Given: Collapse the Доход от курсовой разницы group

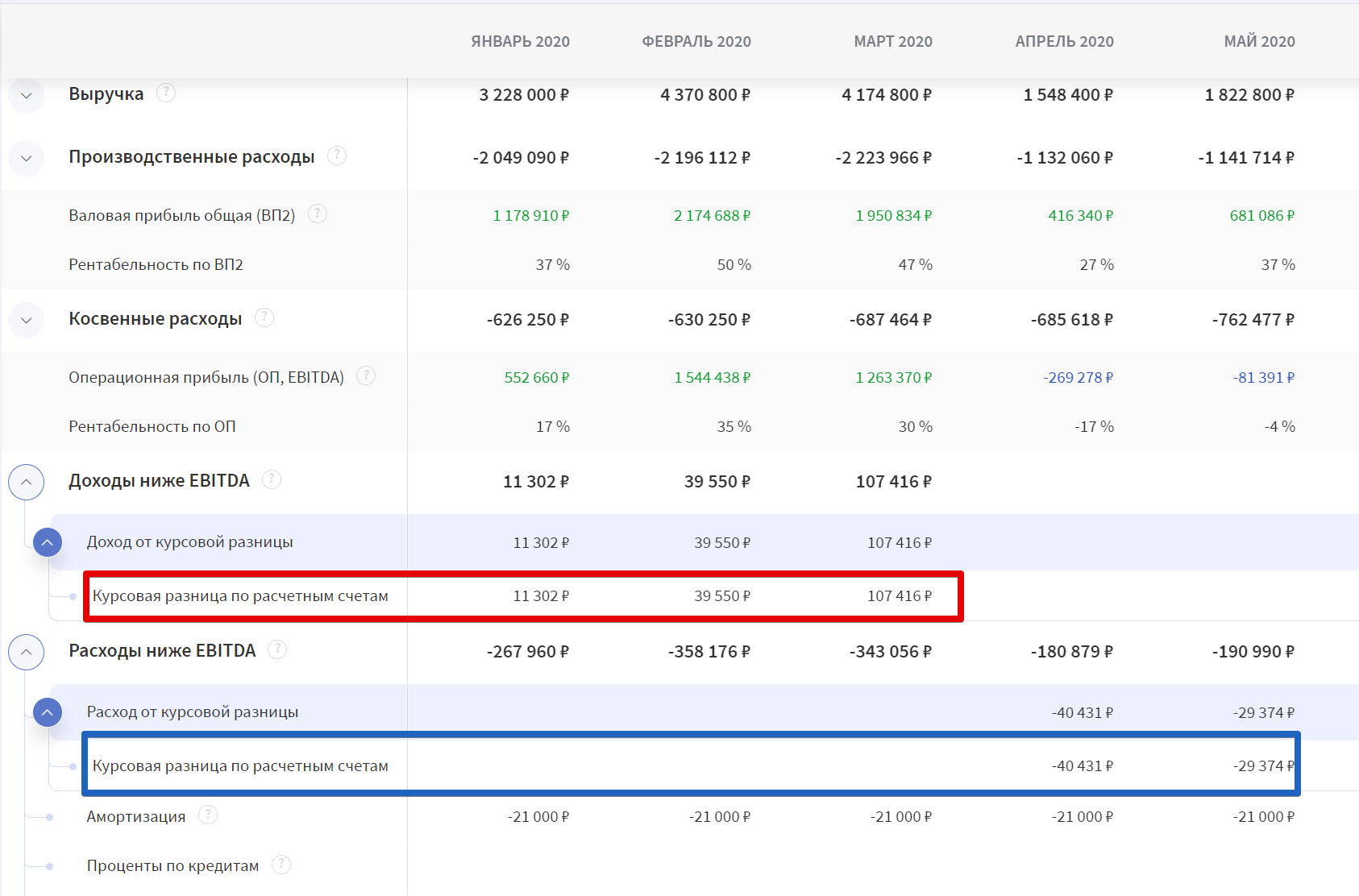Looking at the screenshot, I should 48,542.
